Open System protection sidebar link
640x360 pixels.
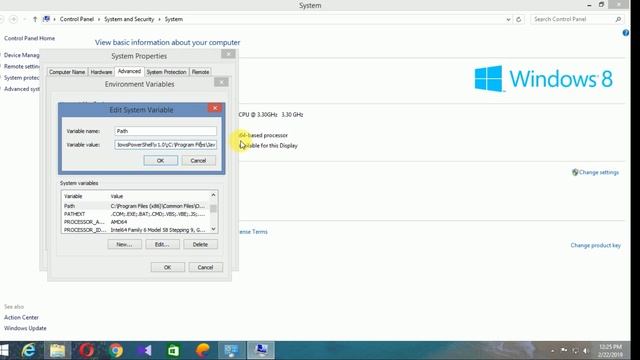[22, 78]
